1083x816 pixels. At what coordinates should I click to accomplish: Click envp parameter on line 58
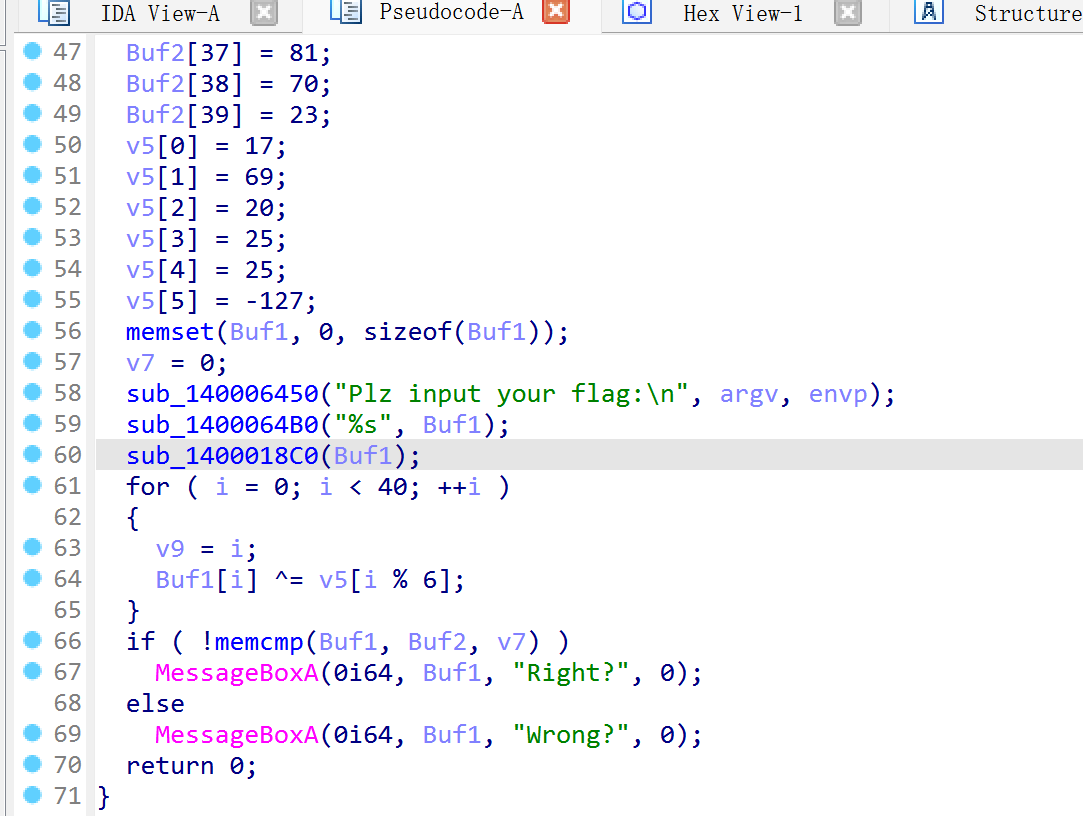(838, 394)
